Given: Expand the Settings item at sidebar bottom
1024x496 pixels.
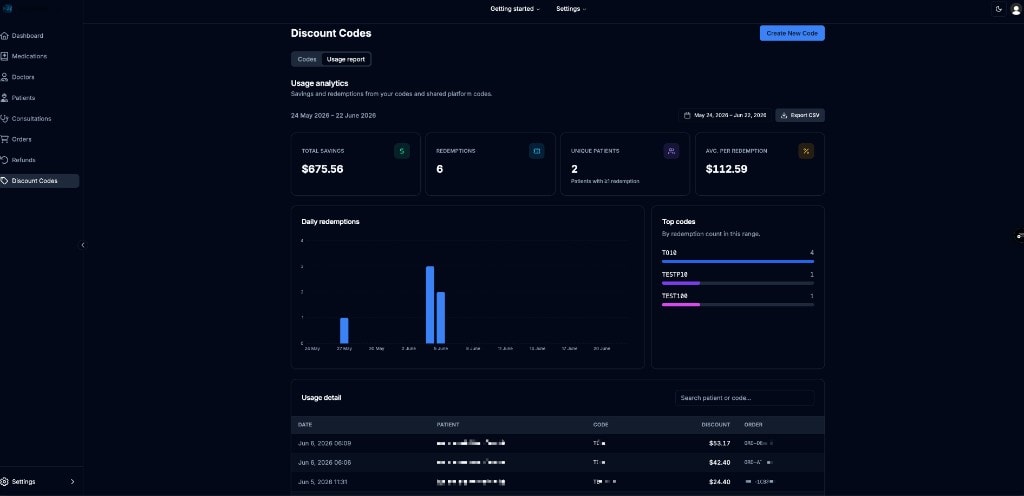Looking at the screenshot, I should point(39,482).
